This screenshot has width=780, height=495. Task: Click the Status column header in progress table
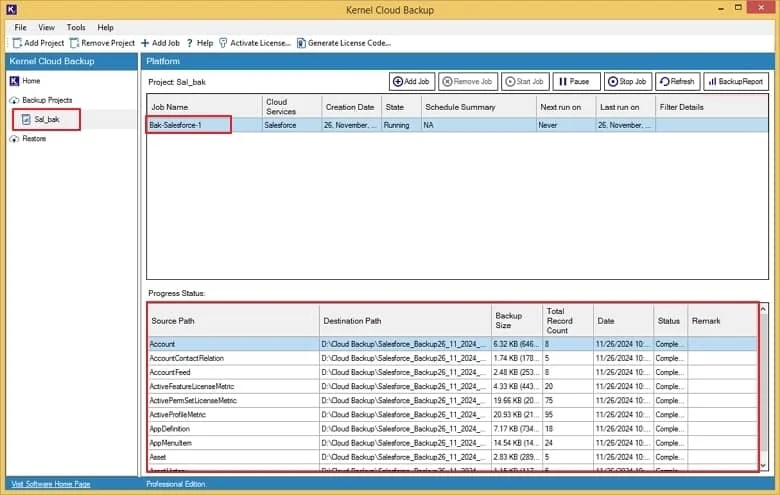(670, 321)
